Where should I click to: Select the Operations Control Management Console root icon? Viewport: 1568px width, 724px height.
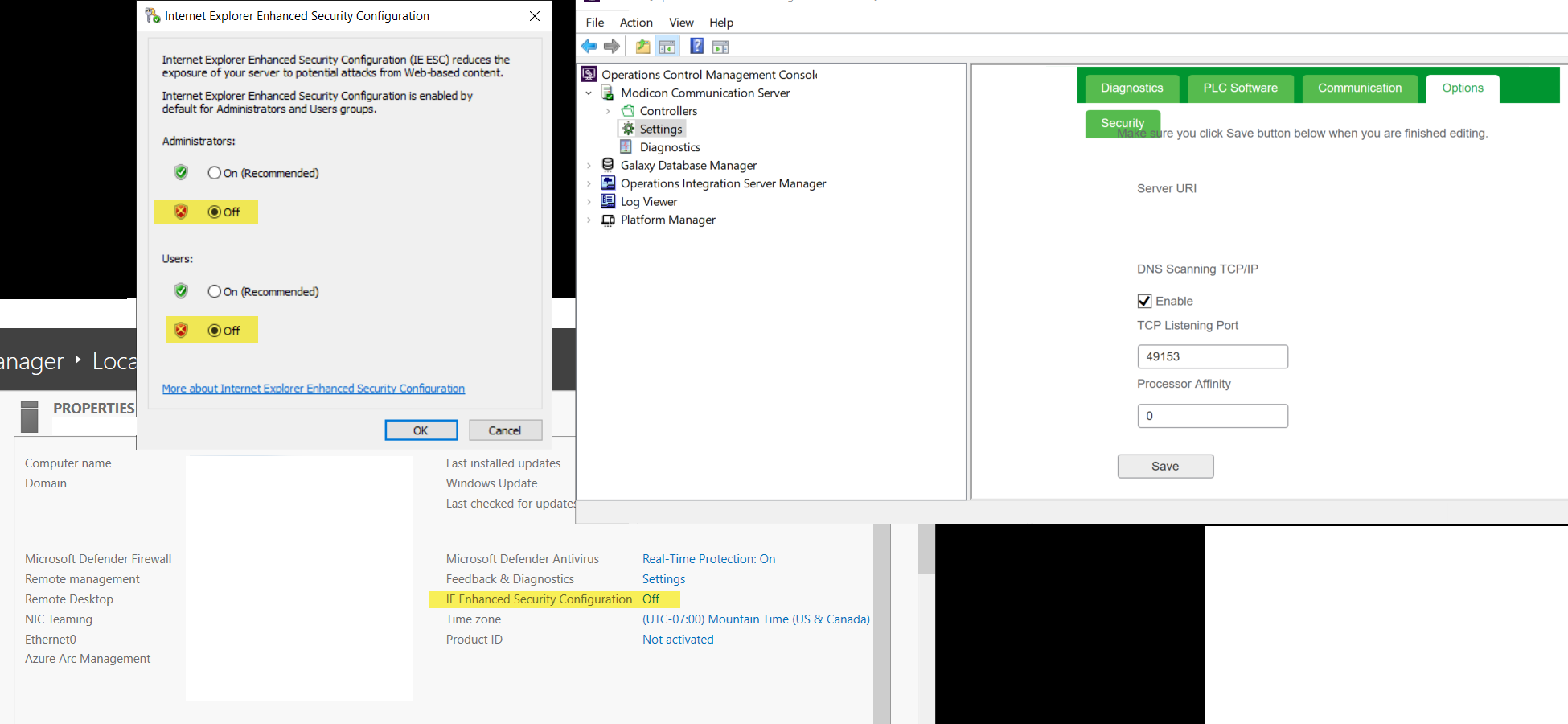589,75
